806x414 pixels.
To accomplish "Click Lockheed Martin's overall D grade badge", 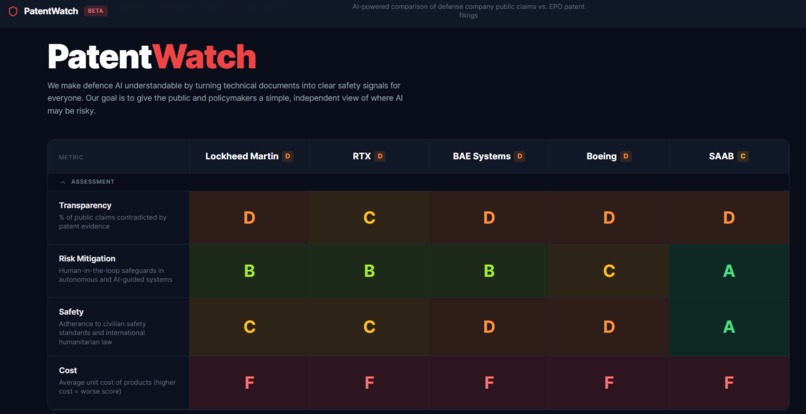I will (x=288, y=156).
